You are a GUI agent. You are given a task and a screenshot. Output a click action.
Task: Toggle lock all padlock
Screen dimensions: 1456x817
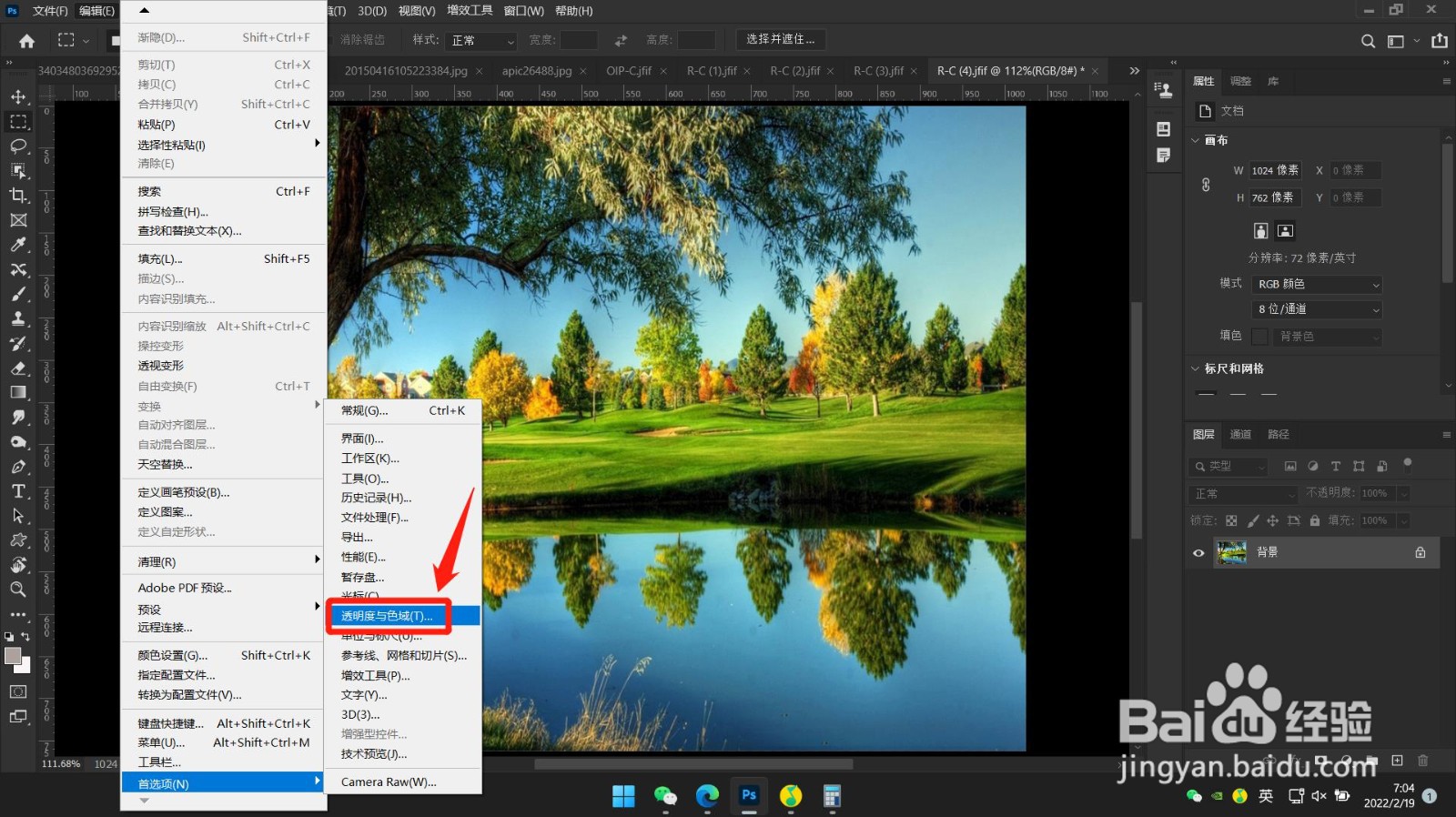point(1315,520)
